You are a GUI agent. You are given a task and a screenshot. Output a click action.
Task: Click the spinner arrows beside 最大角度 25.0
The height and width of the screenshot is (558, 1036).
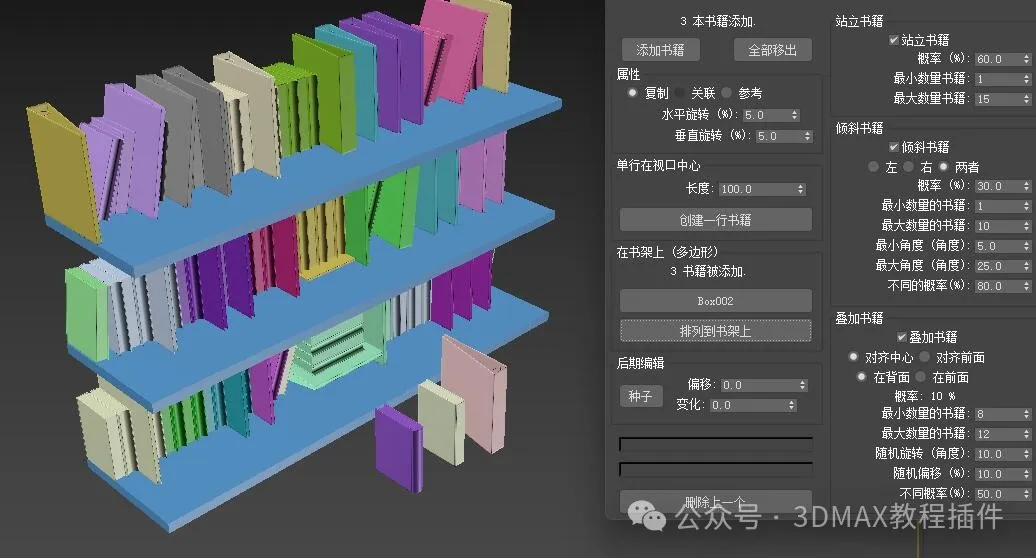(x=1026, y=266)
